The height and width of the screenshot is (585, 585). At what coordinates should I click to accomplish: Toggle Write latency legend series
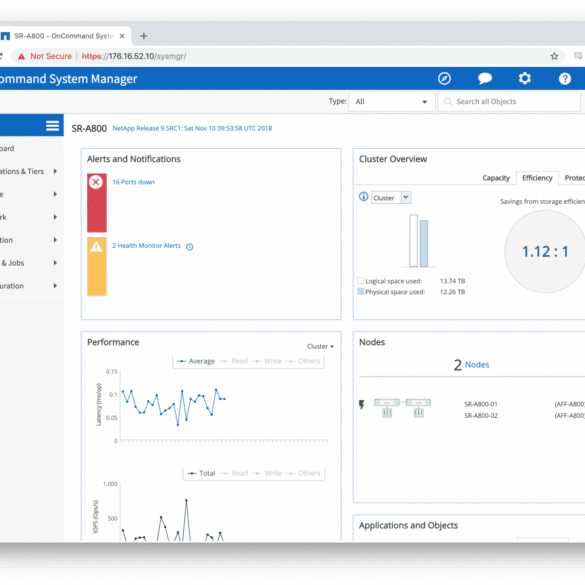click(267, 361)
